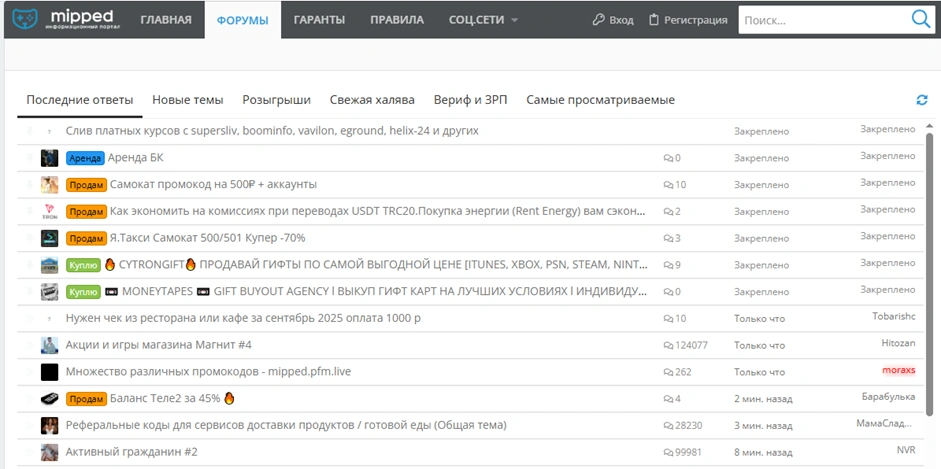Click the key icon next to Вход

point(598,20)
